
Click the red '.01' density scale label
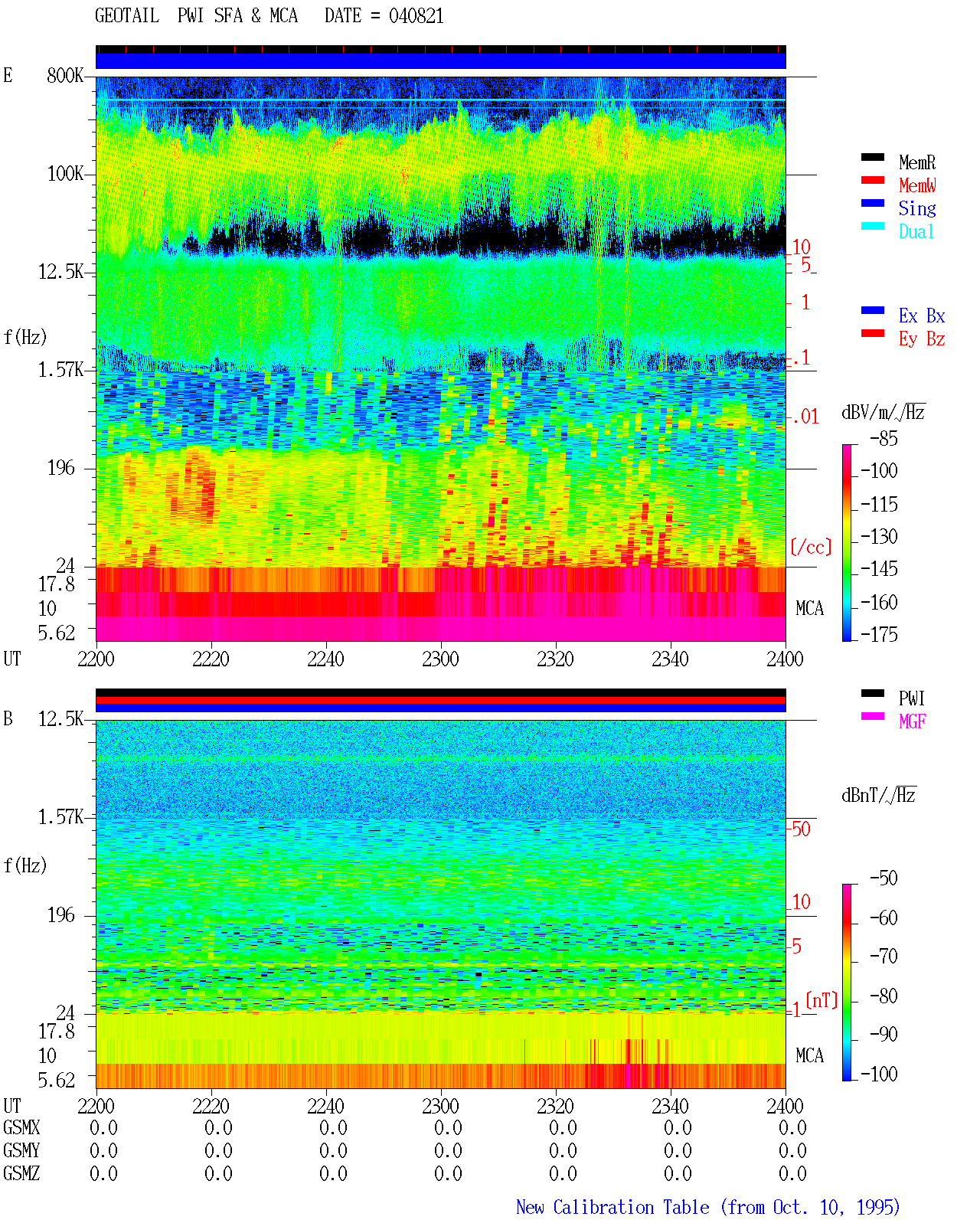pyautogui.click(x=805, y=417)
